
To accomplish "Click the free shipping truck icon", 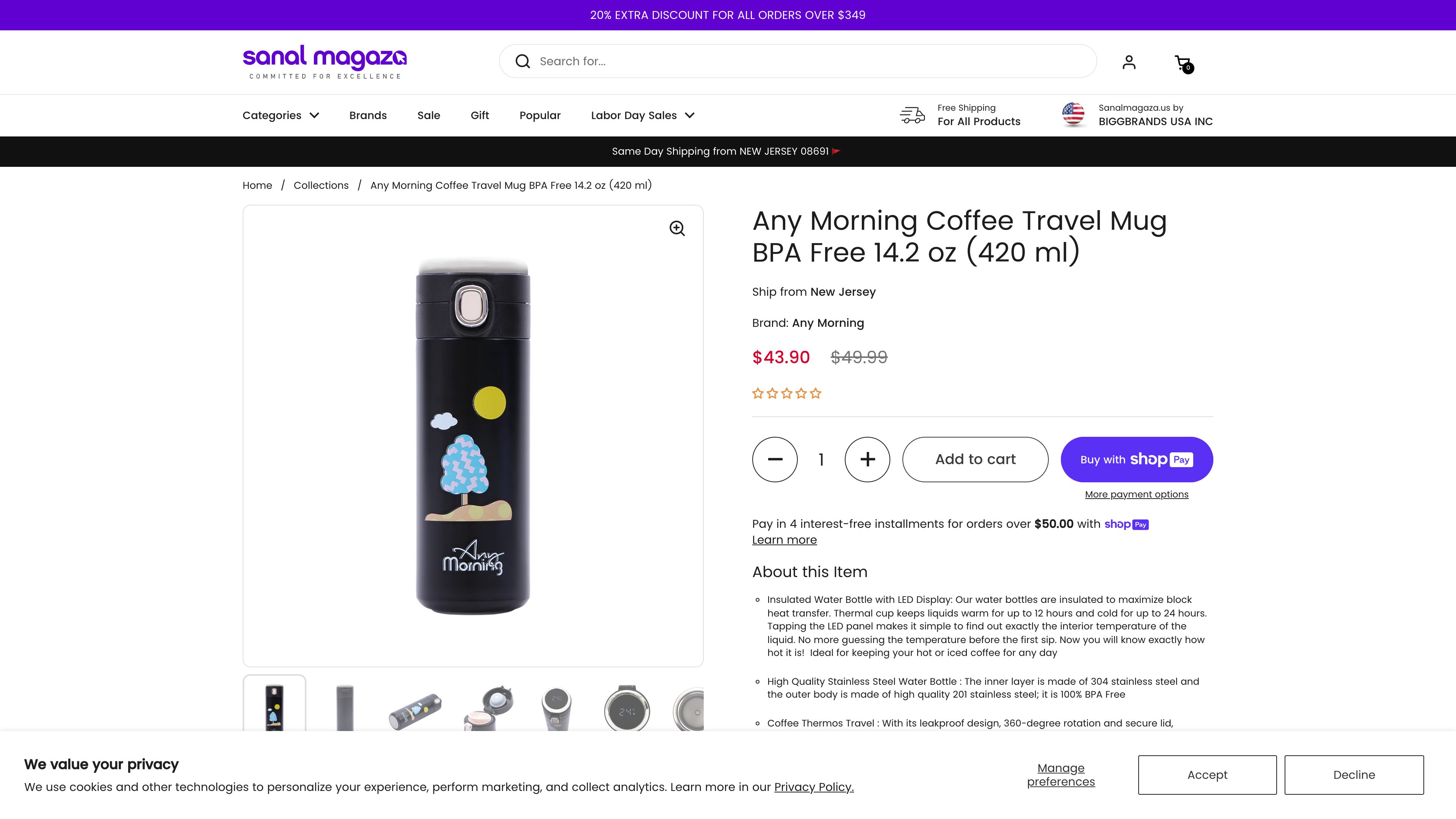I will [x=912, y=115].
